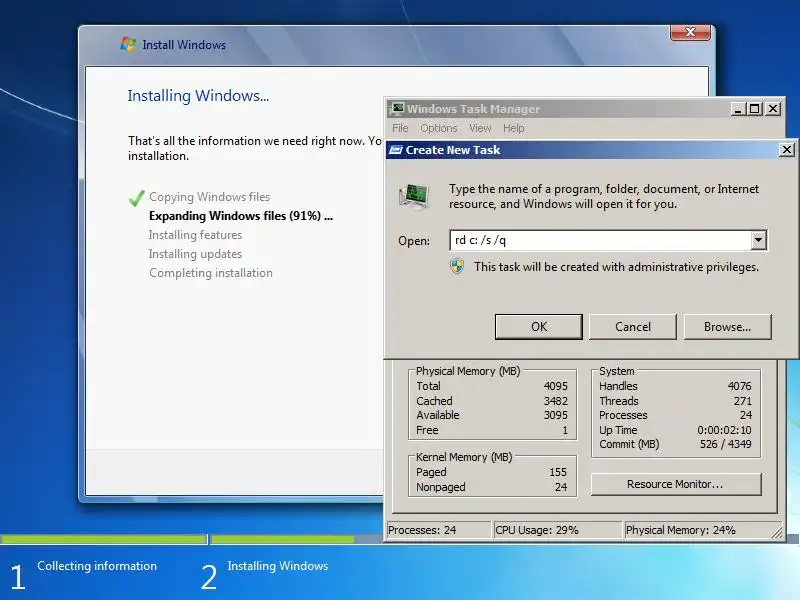The width and height of the screenshot is (800, 600).
Task: Open the Options menu in Task Manager
Action: tap(439, 128)
